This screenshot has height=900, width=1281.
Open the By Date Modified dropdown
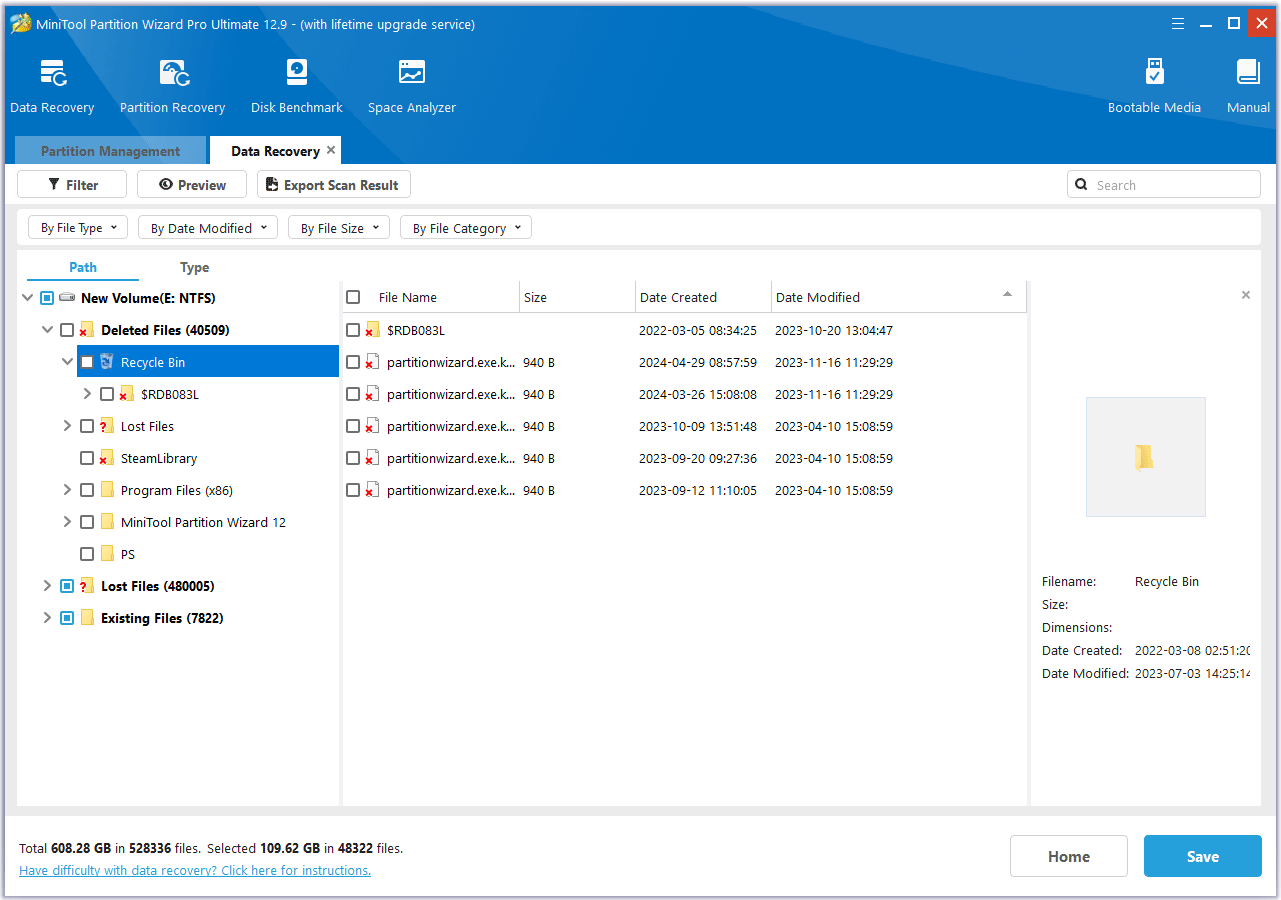[x=208, y=228]
